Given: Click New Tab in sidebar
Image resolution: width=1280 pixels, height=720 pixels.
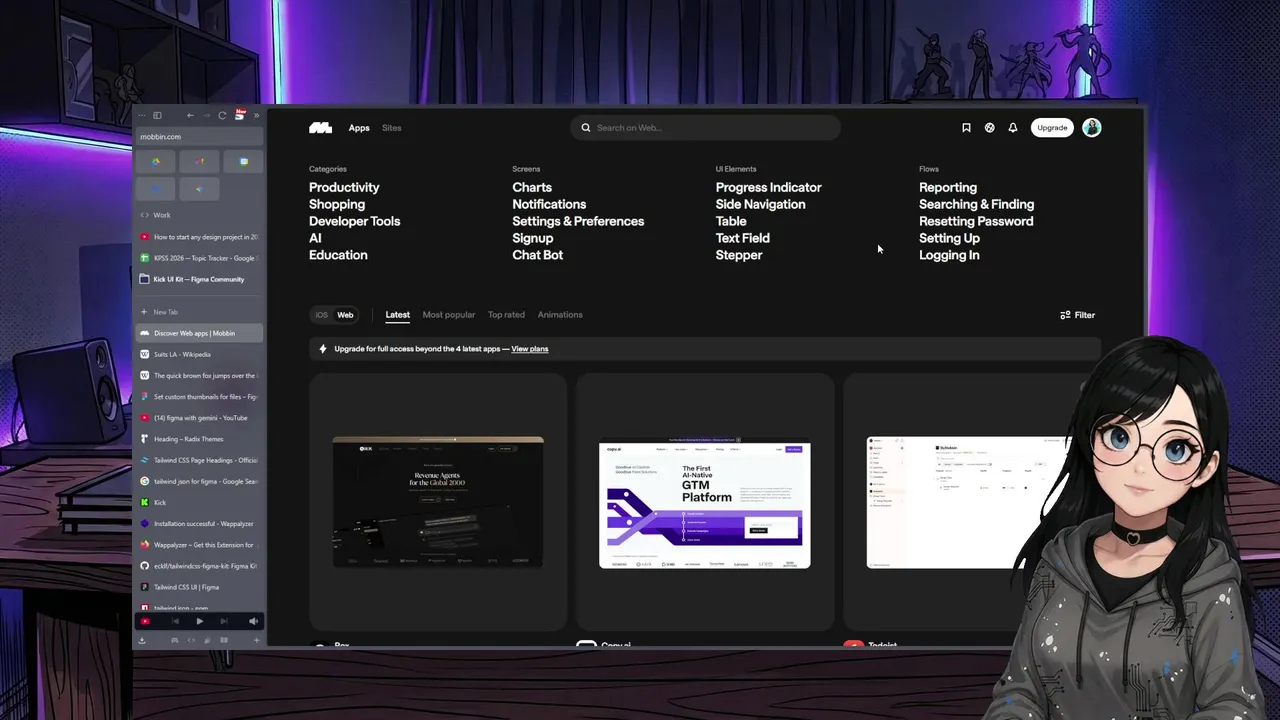Looking at the screenshot, I should 199,312.
